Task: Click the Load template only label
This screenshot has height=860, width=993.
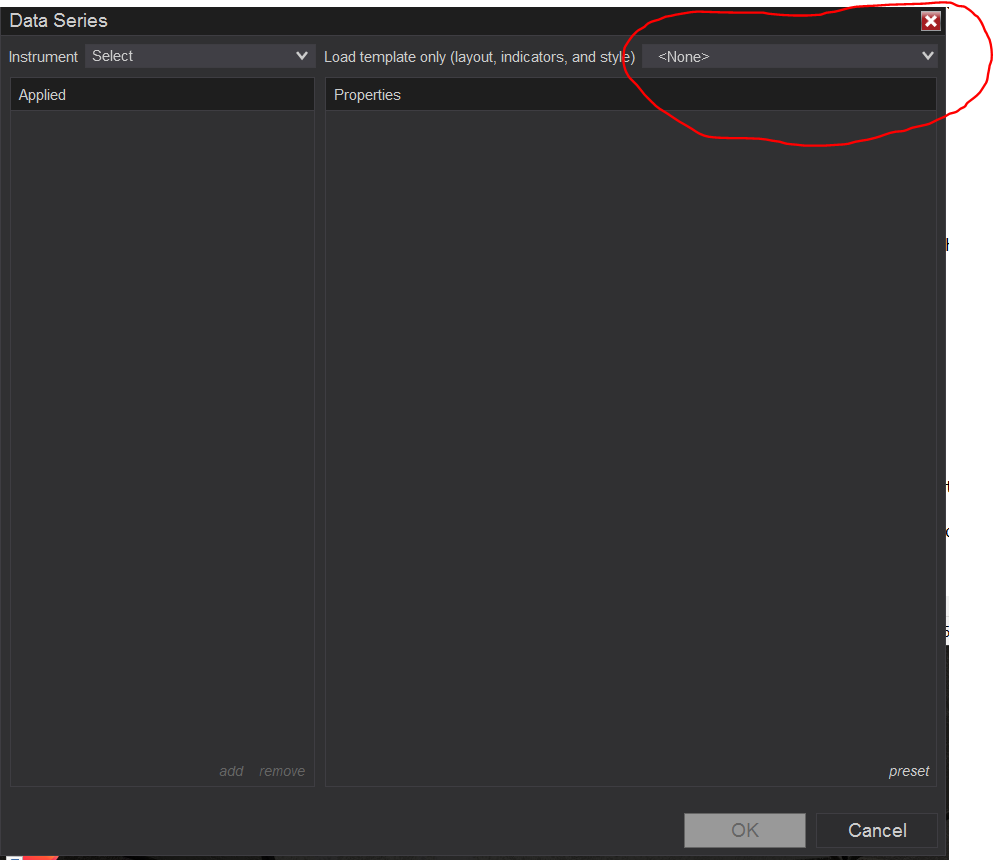Action: coord(479,57)
